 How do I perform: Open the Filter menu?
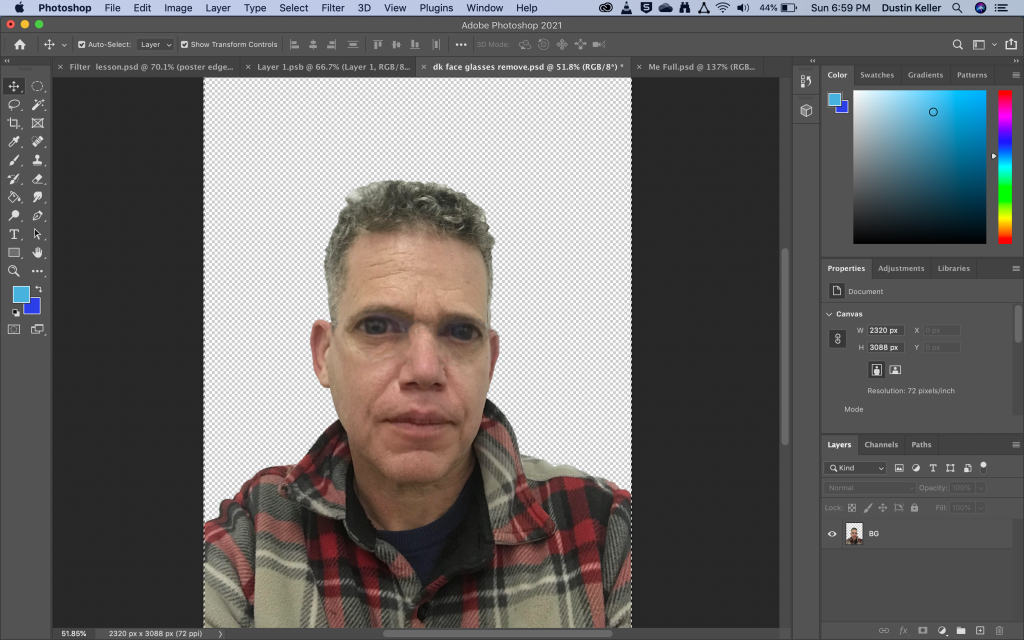pyautogui.click(x=333, y=8)
